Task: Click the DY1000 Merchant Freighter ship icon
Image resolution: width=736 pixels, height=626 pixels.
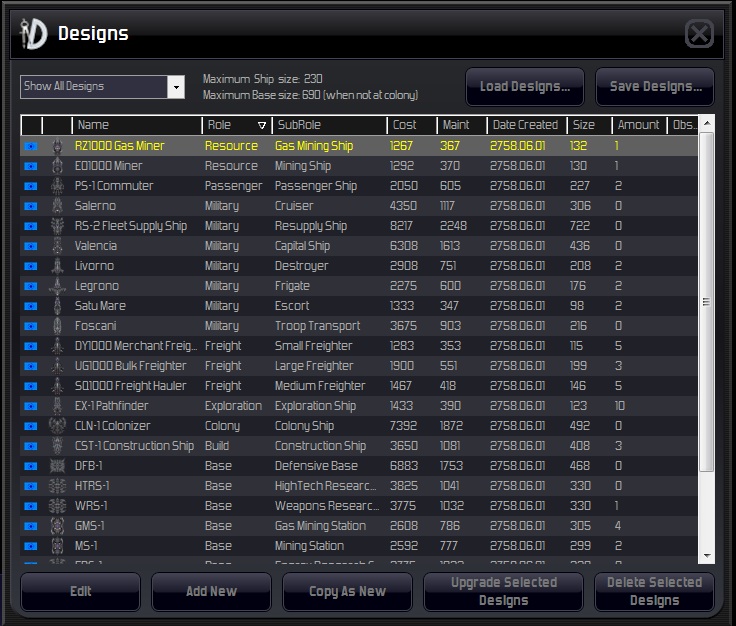Action: click(57, 346)
